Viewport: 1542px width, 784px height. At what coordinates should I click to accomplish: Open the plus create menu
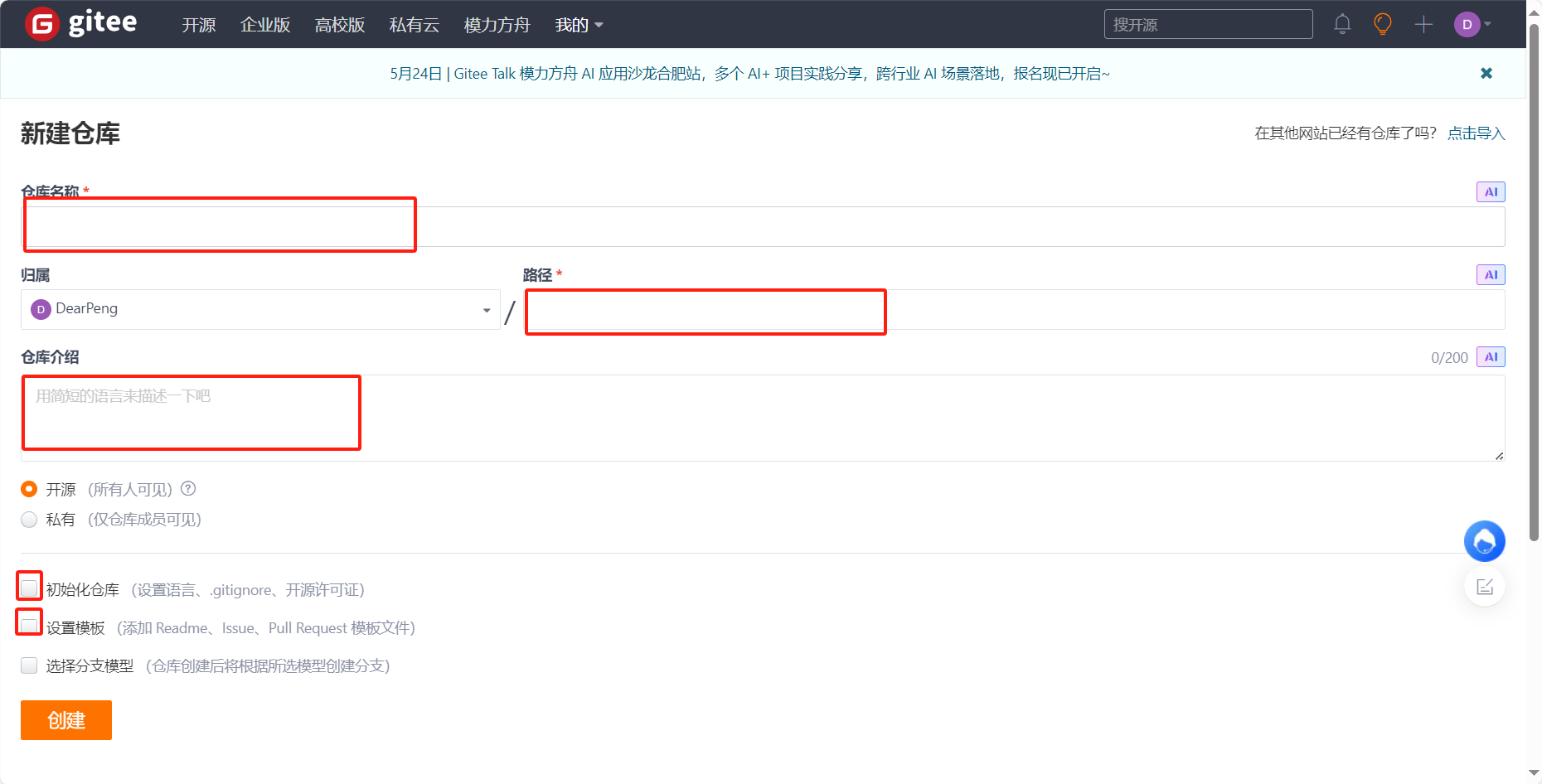(1423, 24)
